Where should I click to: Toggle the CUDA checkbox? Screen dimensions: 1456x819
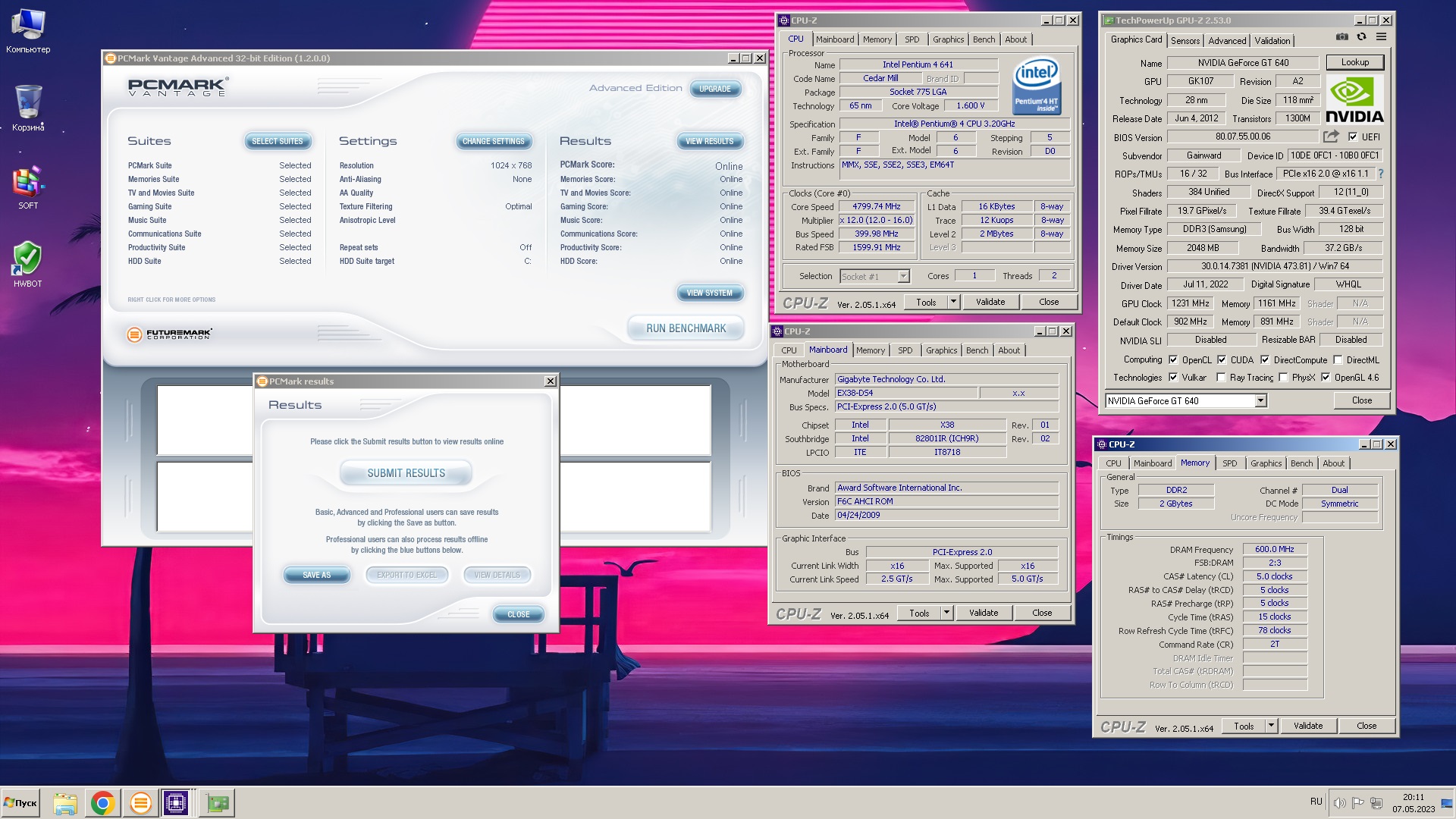[1222, 360]
